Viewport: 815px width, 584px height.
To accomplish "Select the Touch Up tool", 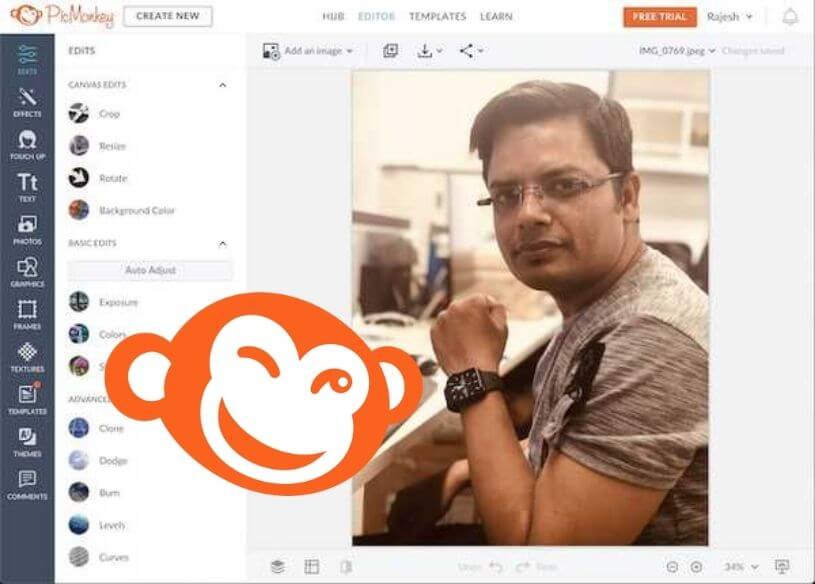I will tap(27, 145).
